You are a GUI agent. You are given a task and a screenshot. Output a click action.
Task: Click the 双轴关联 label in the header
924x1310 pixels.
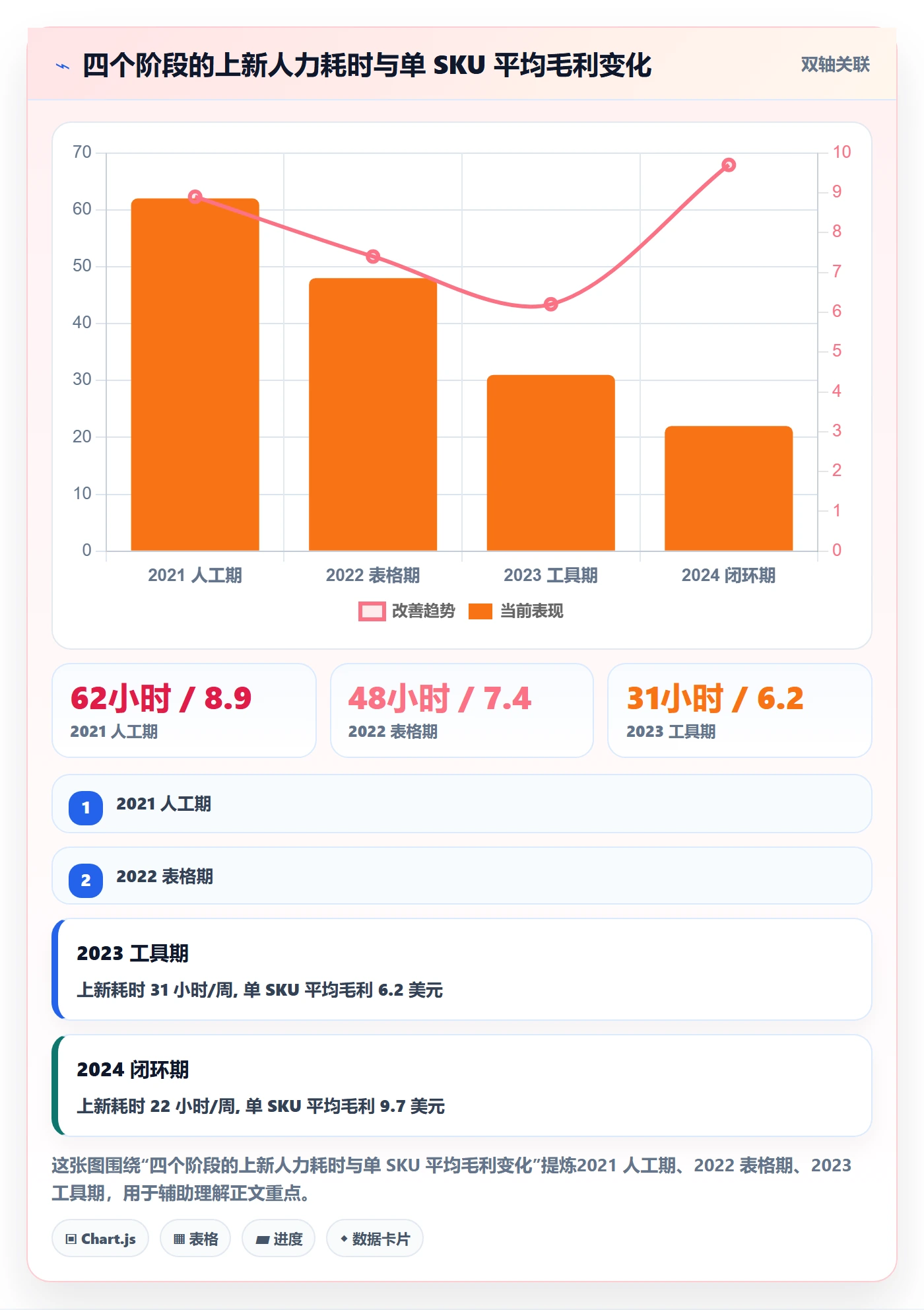click(x=835, y=65)
